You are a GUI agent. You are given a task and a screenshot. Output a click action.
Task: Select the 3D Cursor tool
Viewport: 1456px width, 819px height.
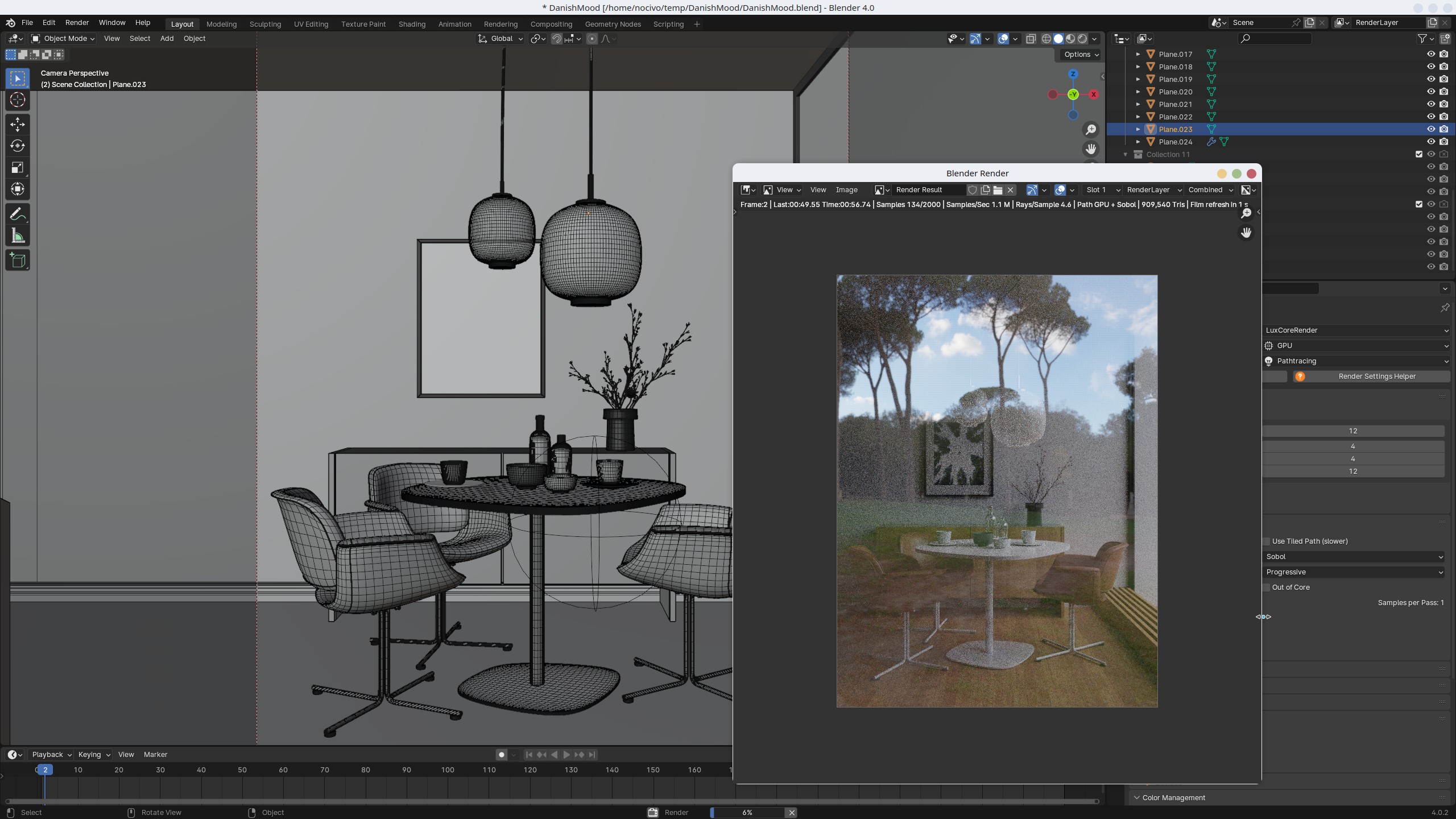[x=17, y=100]
